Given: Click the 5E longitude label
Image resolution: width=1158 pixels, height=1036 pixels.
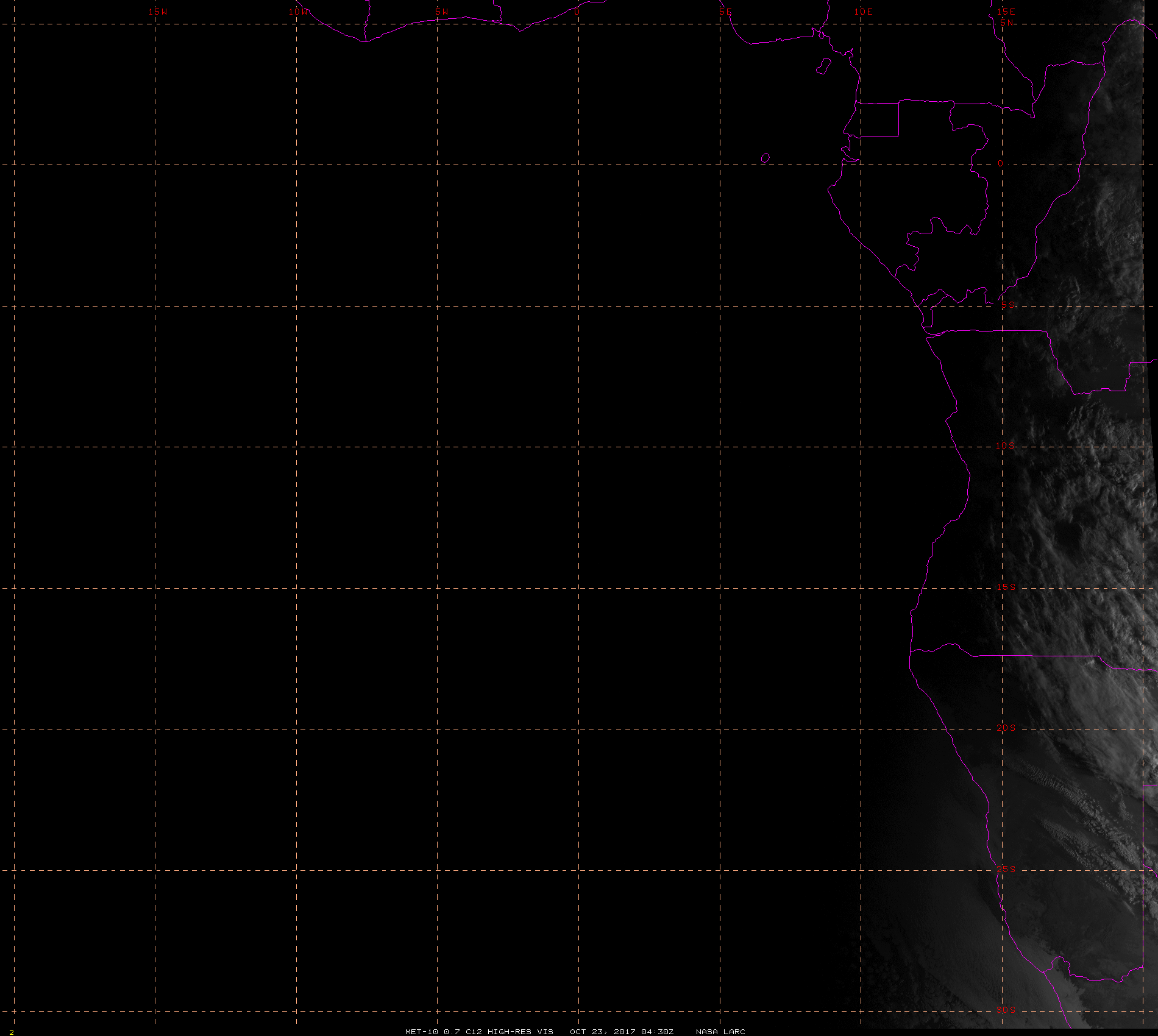Looking at the screenshot, I should [x=725, y=12].
